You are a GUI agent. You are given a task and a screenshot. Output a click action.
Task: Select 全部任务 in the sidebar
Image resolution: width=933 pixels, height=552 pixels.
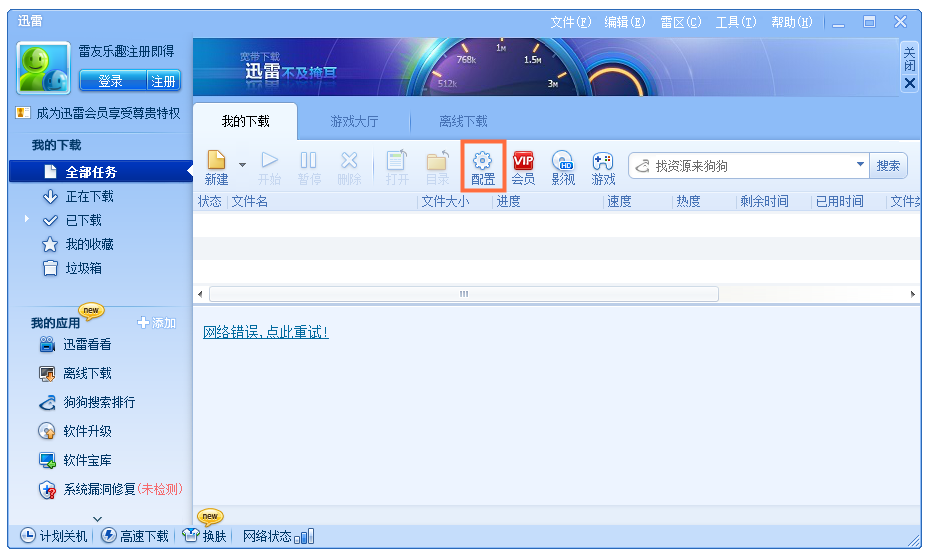101,172
